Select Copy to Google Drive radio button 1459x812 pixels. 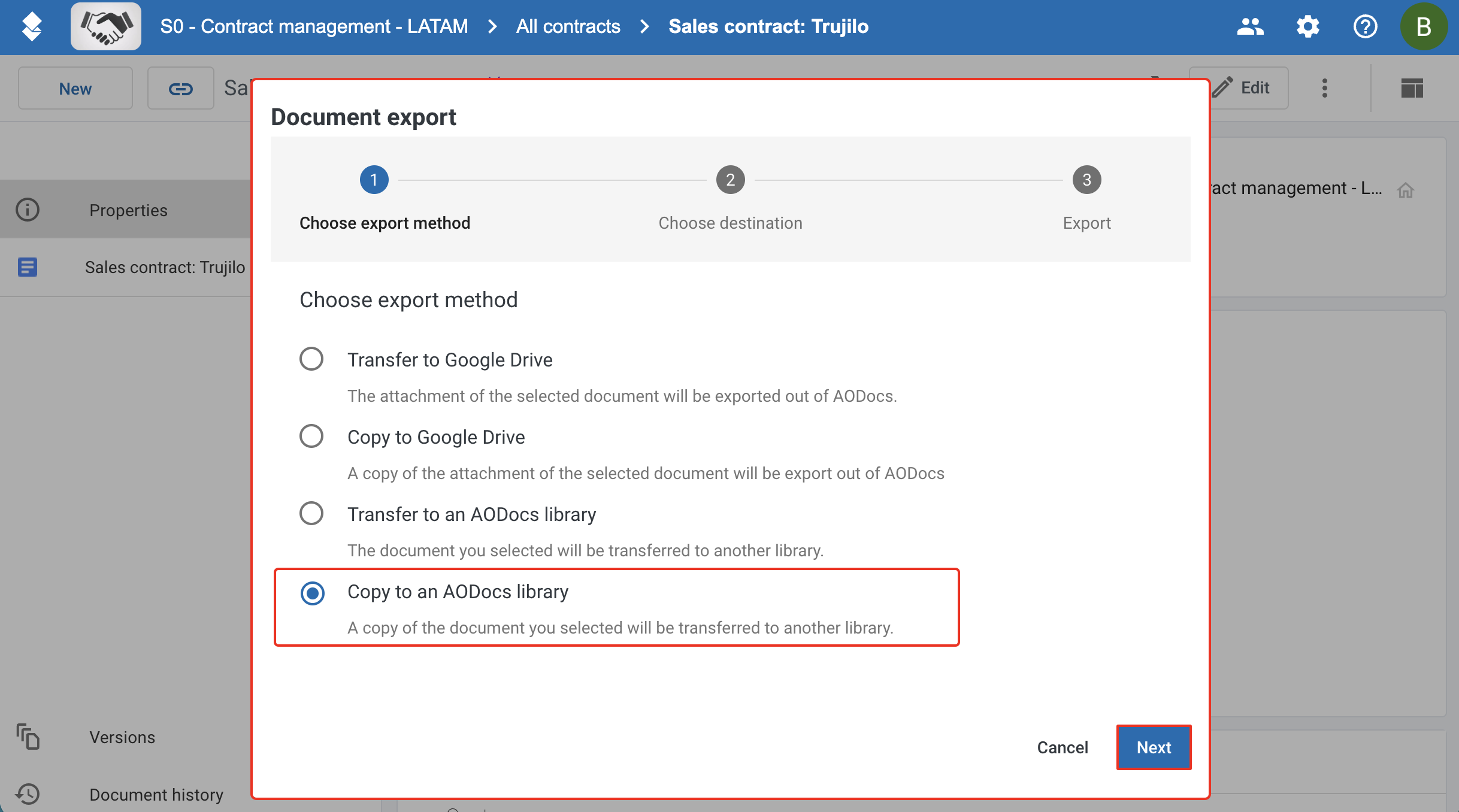click(x=311, y=437)
